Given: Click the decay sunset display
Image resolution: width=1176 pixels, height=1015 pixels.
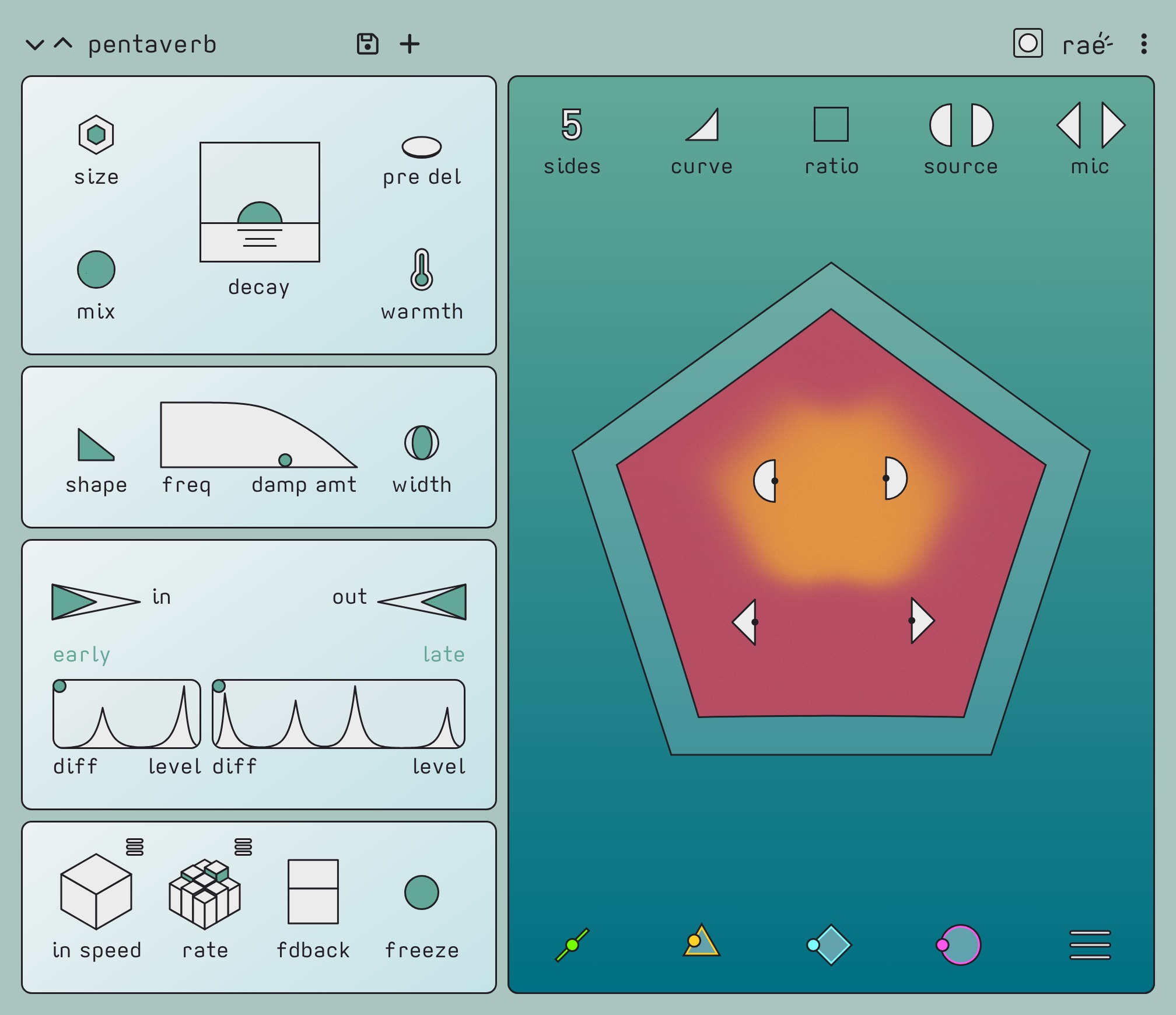Looking at the screenshot, I should coord(260,202).
